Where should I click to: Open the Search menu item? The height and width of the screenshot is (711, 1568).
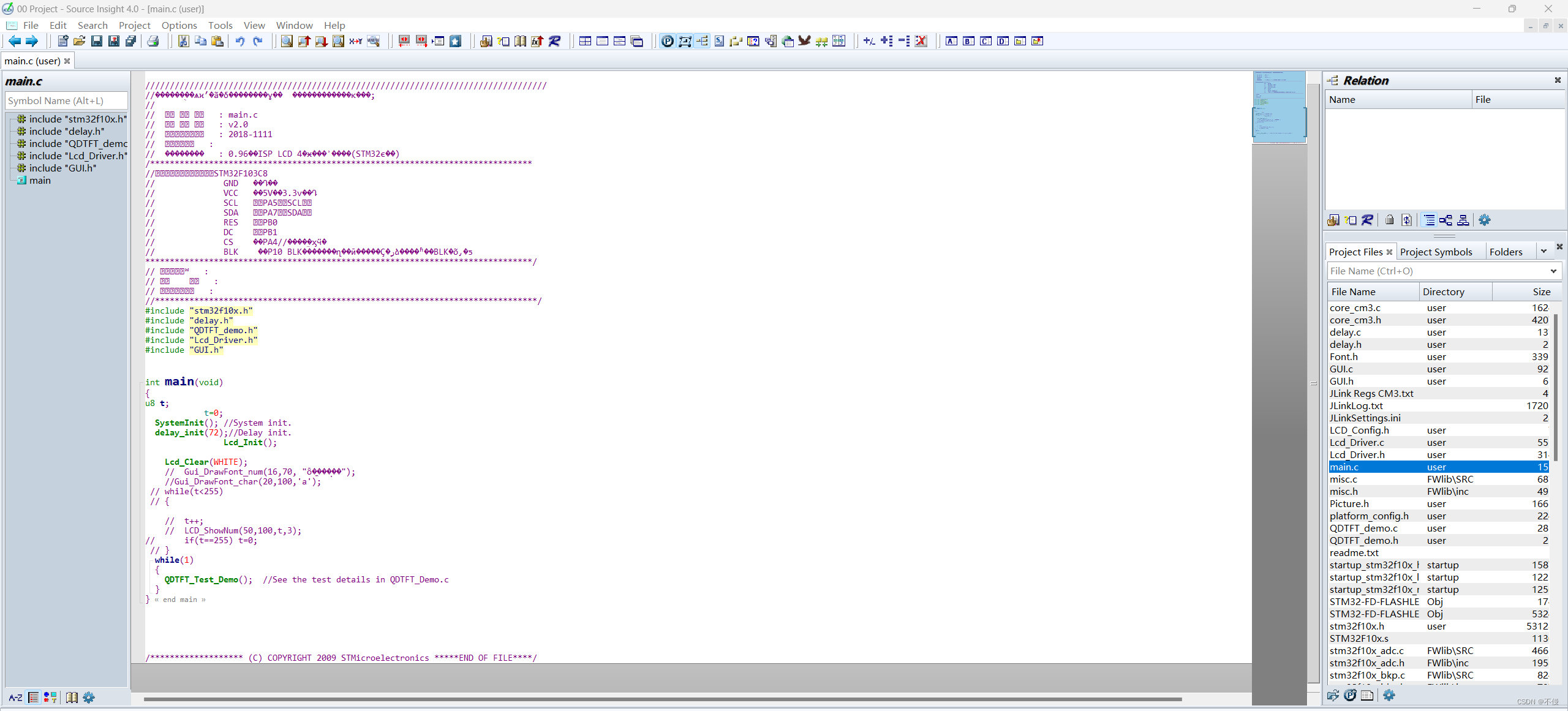click(92, 25)
